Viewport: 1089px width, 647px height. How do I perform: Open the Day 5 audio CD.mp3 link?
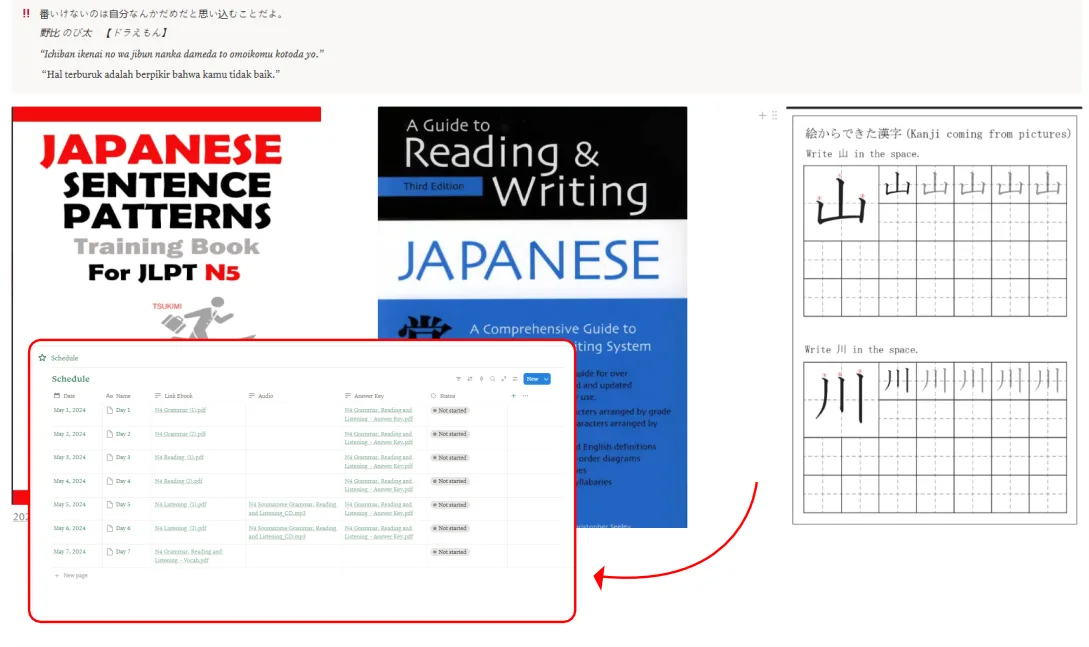click(x=292, y=509)
